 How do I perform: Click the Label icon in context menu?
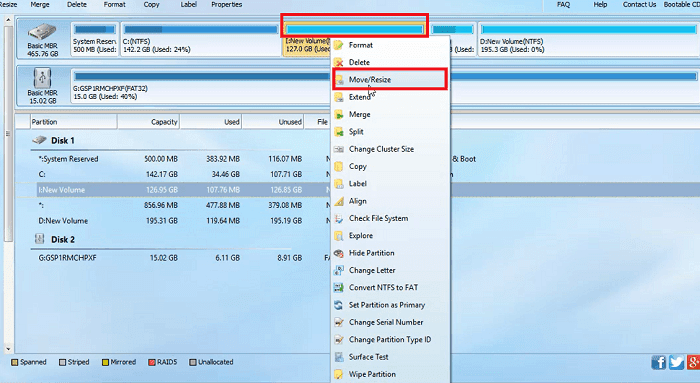339,184
